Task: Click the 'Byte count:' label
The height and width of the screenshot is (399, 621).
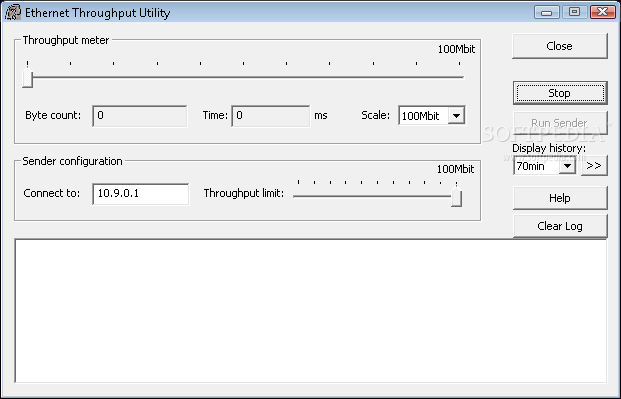Action: point(53,115)
